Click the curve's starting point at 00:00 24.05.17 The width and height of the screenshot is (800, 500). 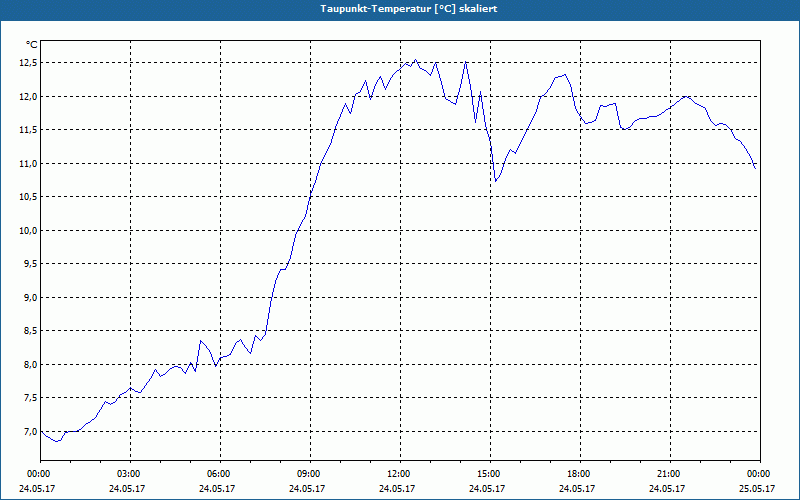click(x=41, y=432)
